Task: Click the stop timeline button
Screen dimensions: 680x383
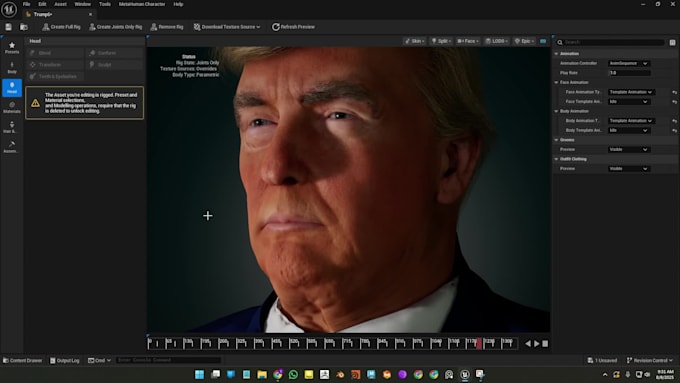Action: [x=545, y=344]
